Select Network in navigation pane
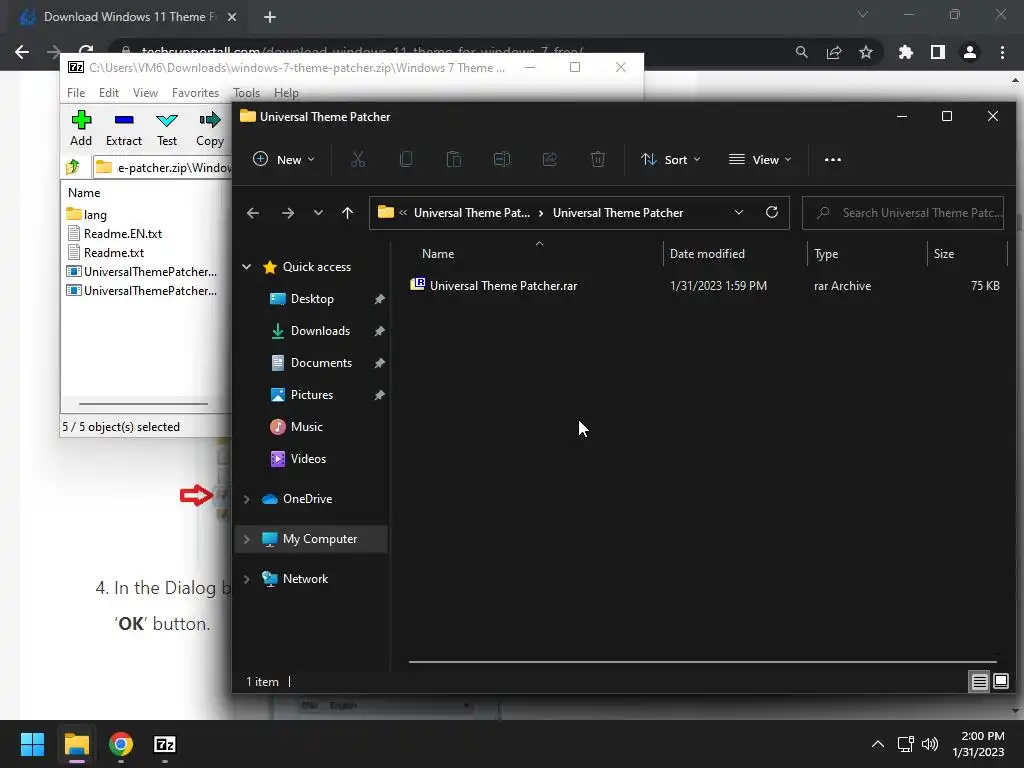Image resolution: width=1024 pixels, height=768 pixels. coord(305,579)
